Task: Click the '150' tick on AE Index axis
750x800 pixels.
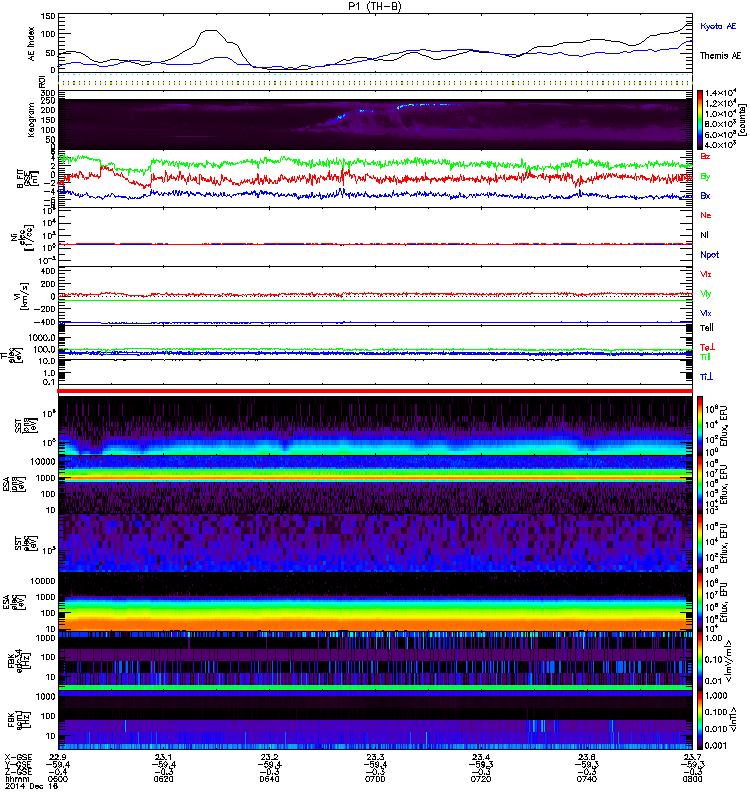Action: click(x=47, y=17)
